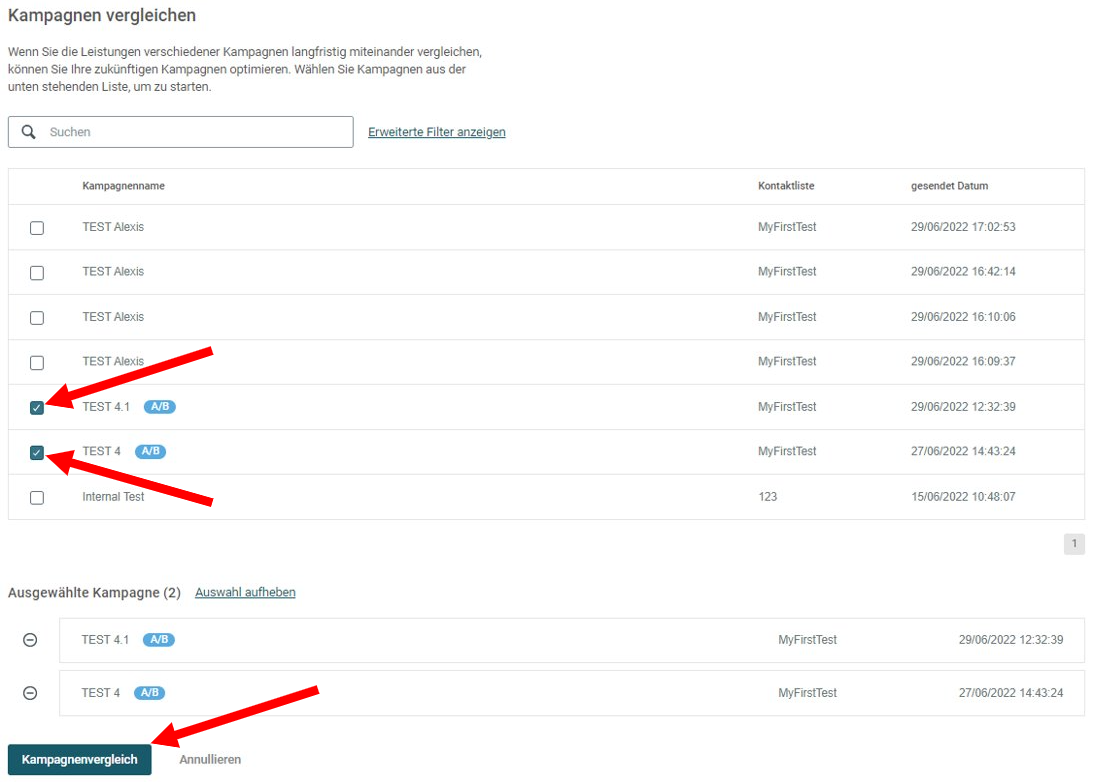Click date 29/06/2022 12:32:39 in table
1095x782 pixels.
pyautogui.click(x=963, y=406)
